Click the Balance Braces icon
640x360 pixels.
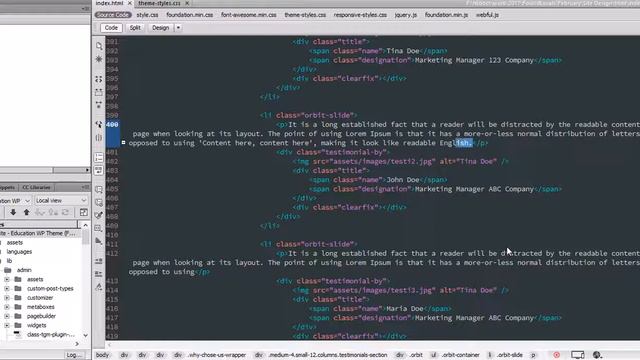[x=99, y=138]
